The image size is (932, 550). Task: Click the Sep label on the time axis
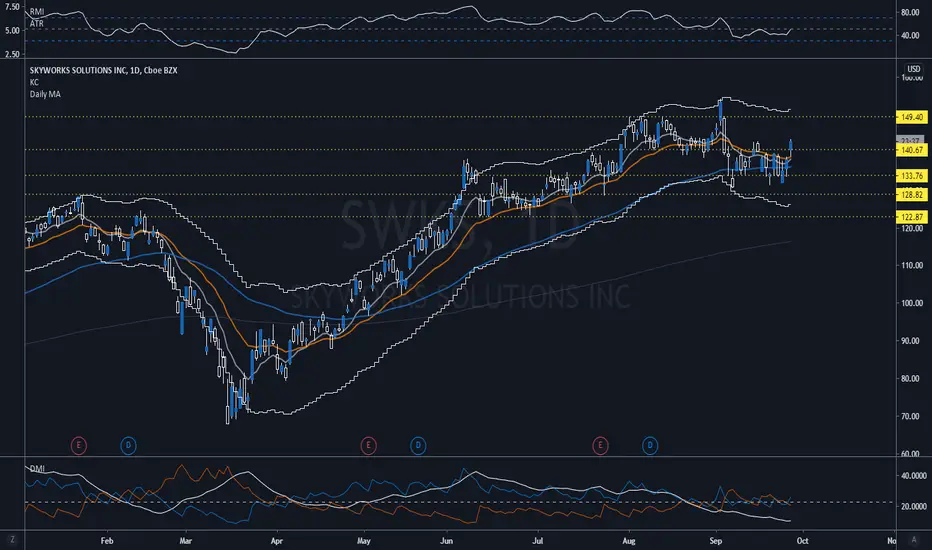click(716, 540)
